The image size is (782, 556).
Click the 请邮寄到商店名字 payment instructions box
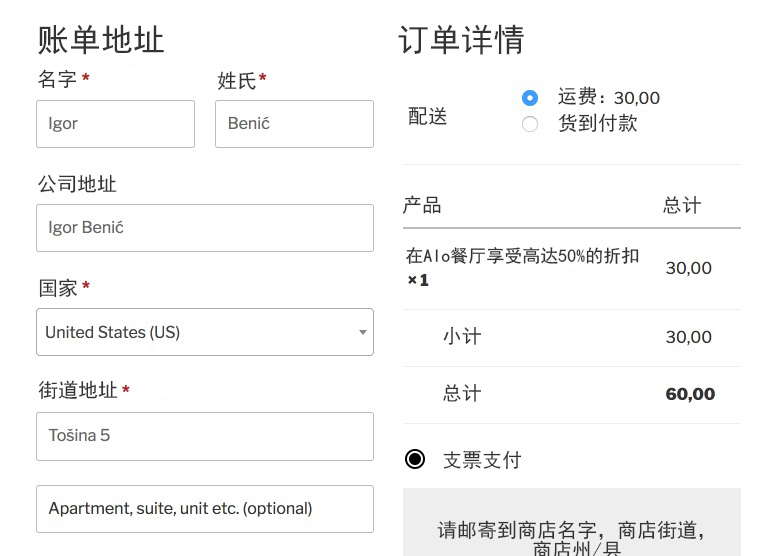click(x=571, y=530)
